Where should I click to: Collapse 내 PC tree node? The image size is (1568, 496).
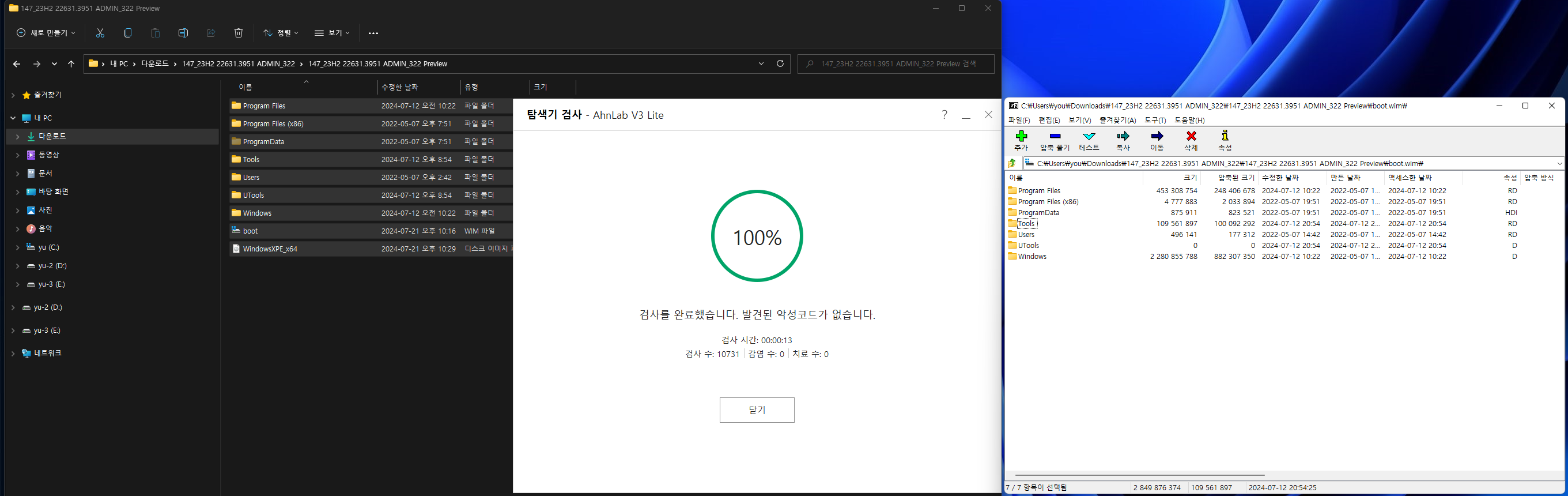point(13,118)
